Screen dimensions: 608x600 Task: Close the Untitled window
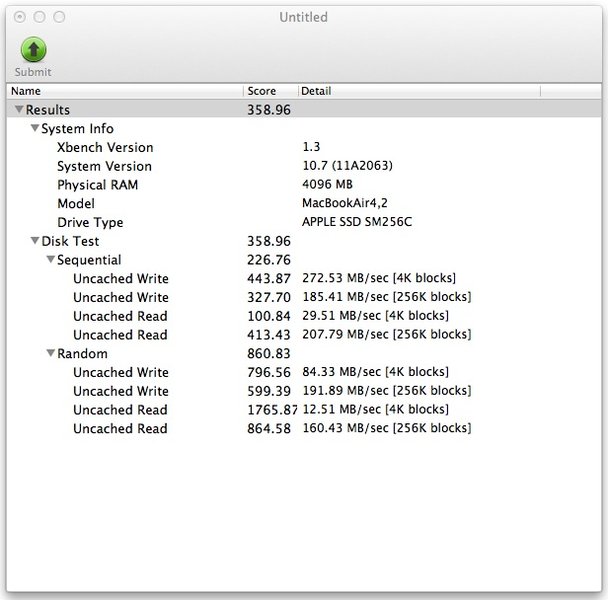coord(20,17)
